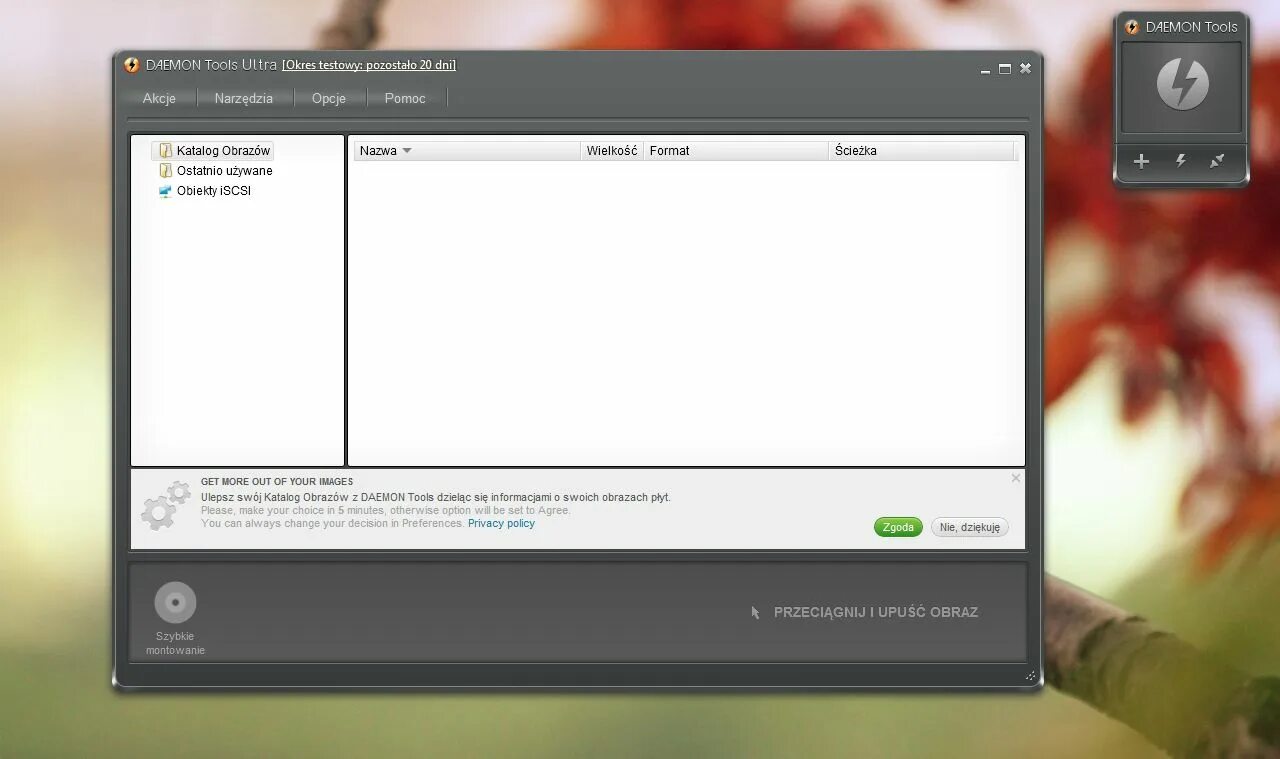Decline with the Nie, dziękuję button
Image resolution: width=1280 pixels, height=759 pixels.
[969, 527]
